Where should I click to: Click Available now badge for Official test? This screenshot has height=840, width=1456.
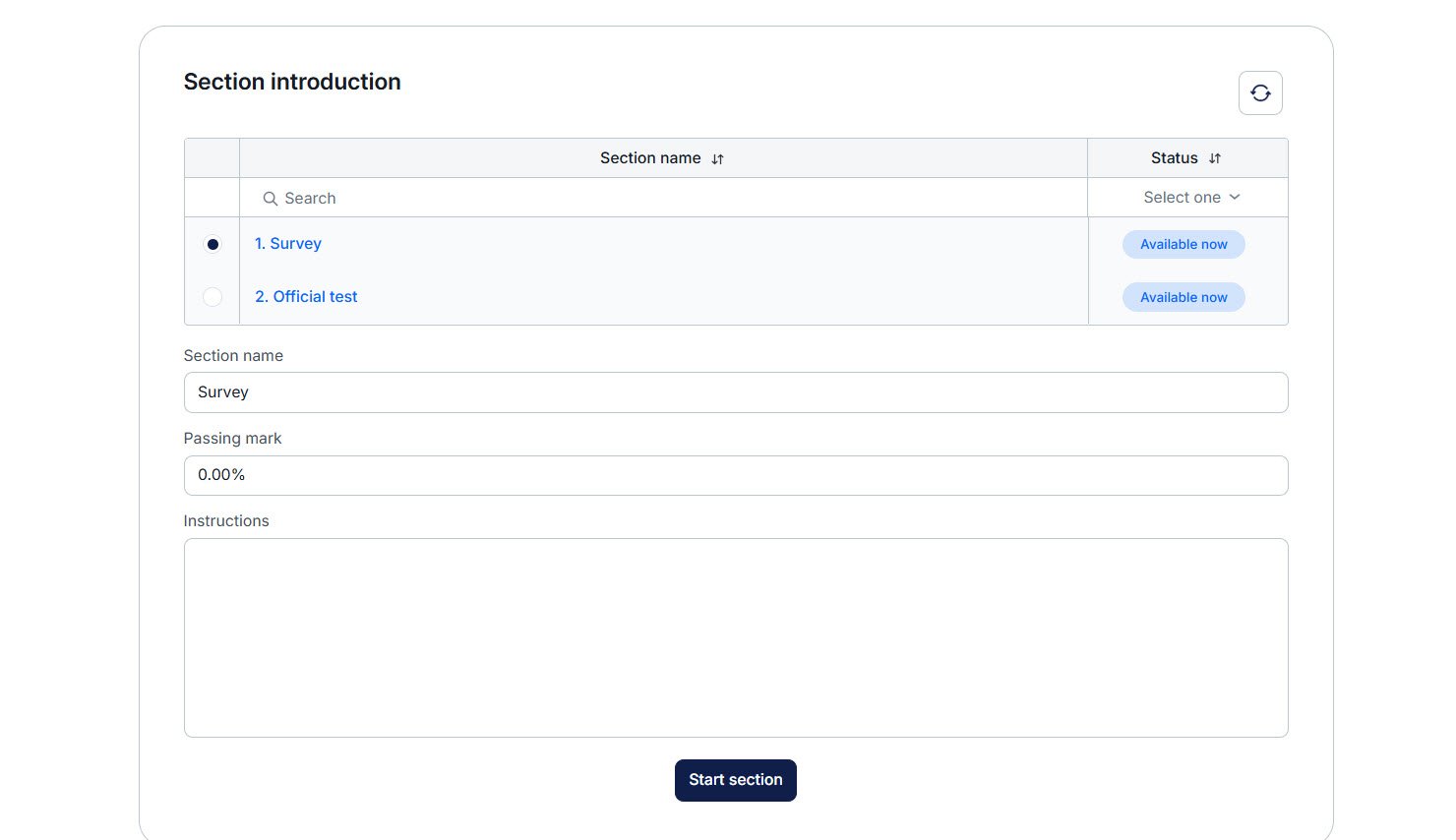1183,298
